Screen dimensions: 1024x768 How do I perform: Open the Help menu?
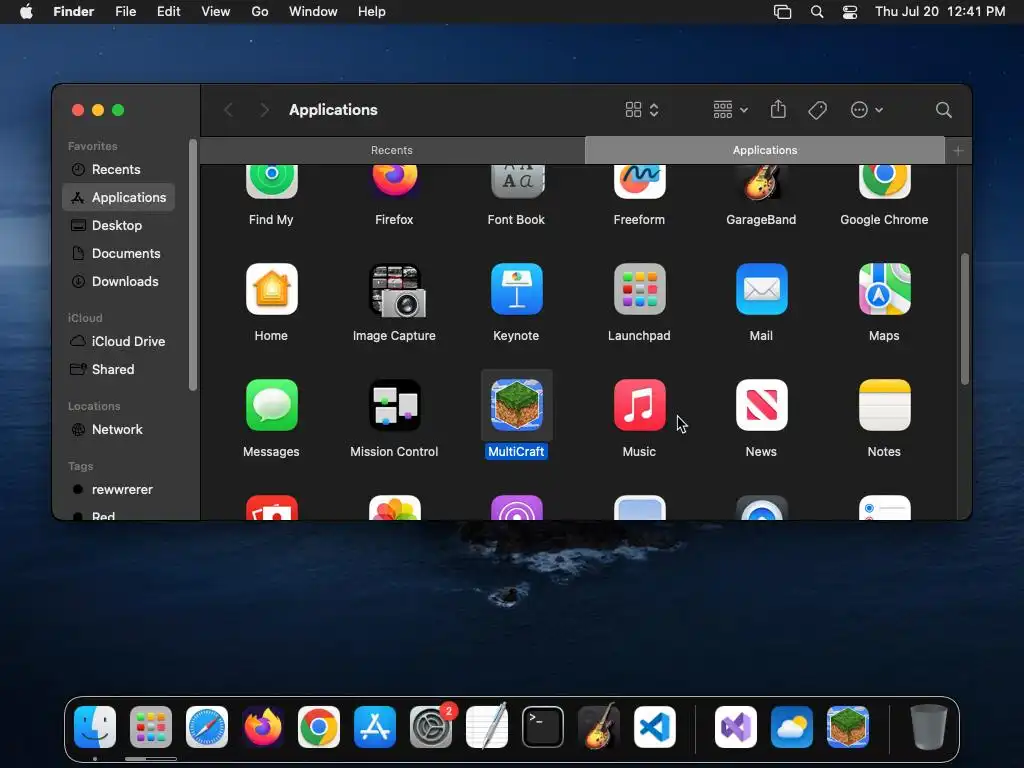pyautogui.click(x=372, y=12)
